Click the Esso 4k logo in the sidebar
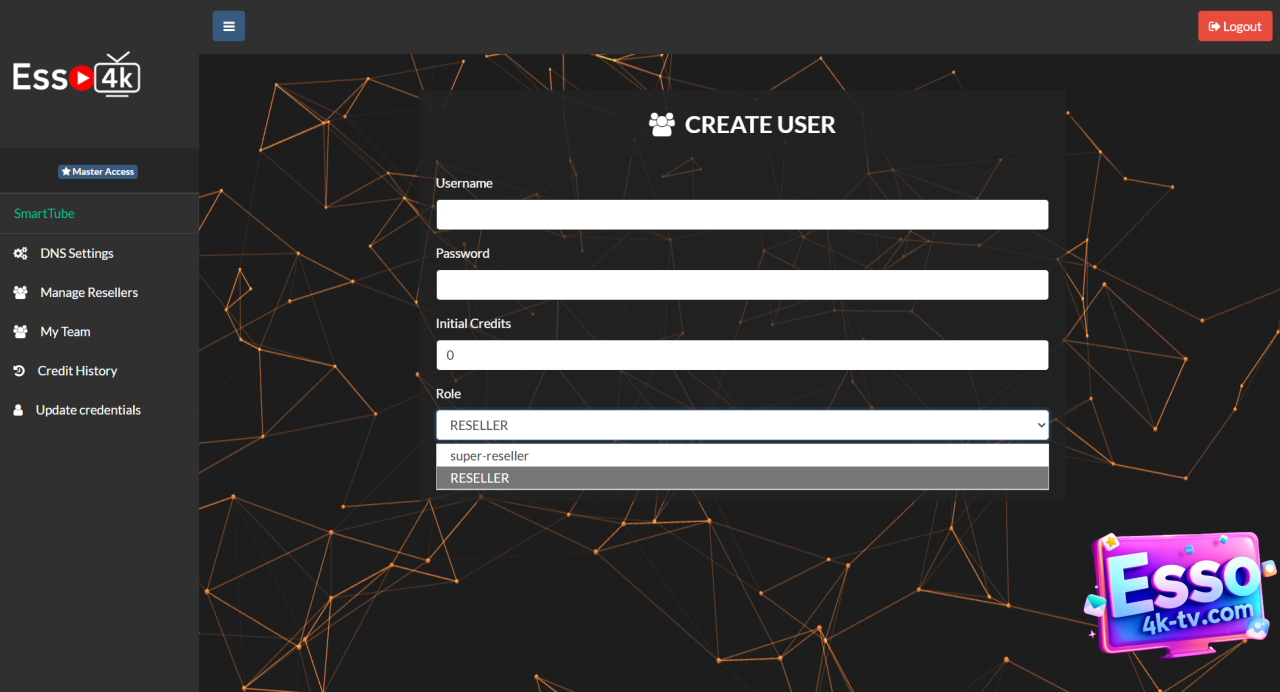Screen dimensions: 1280x692 pos(77,76)
